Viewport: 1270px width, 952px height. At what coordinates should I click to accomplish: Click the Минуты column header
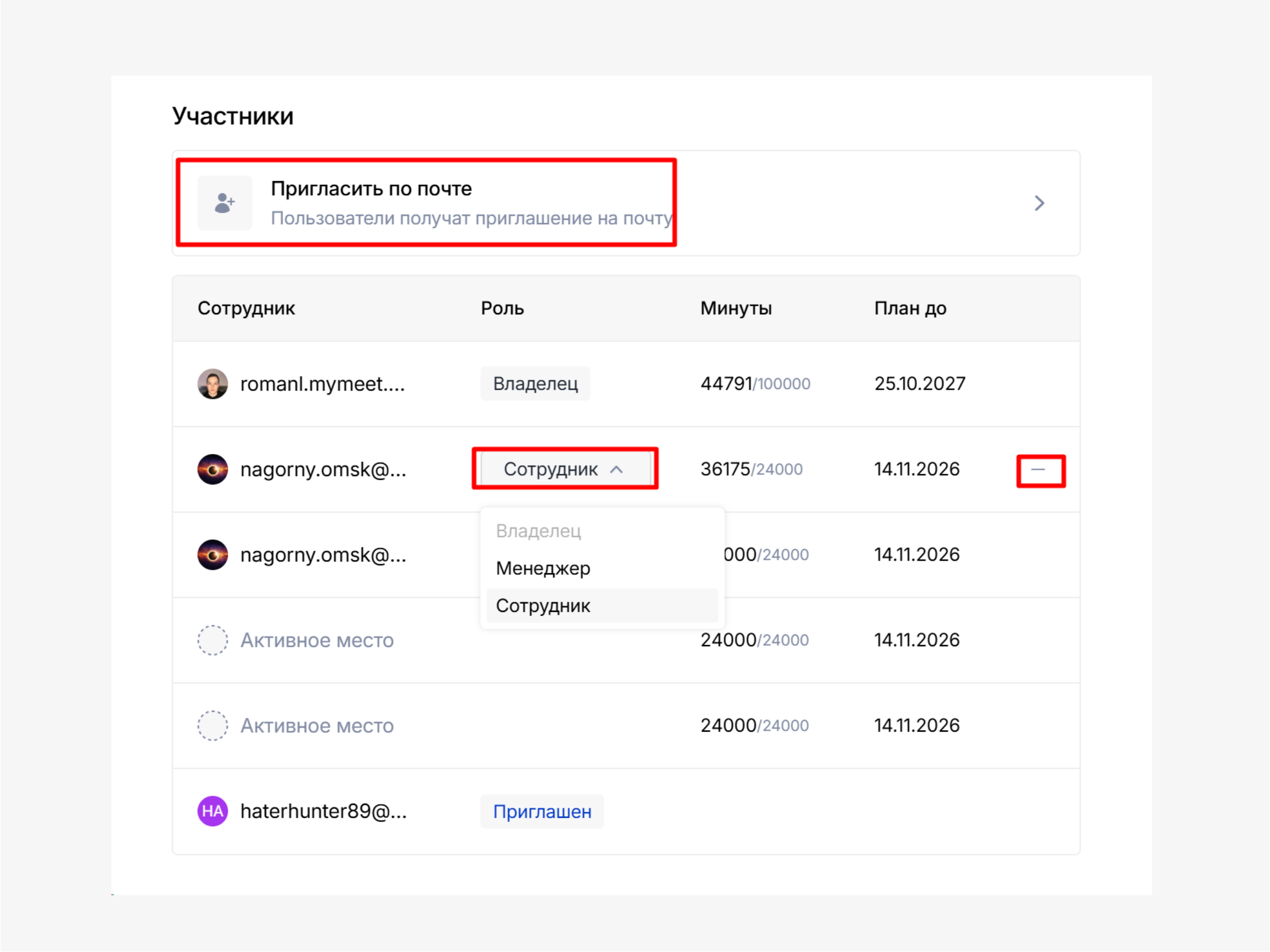tap(735, 309)
